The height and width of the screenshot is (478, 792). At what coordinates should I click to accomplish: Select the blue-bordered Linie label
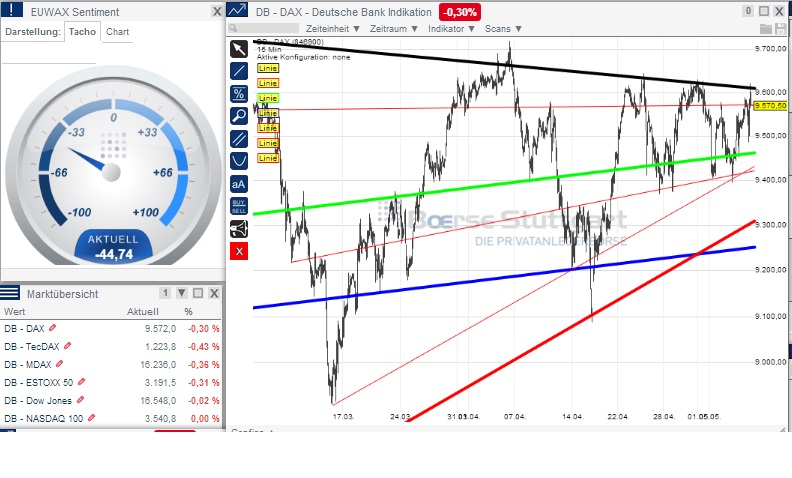(268, 113)
